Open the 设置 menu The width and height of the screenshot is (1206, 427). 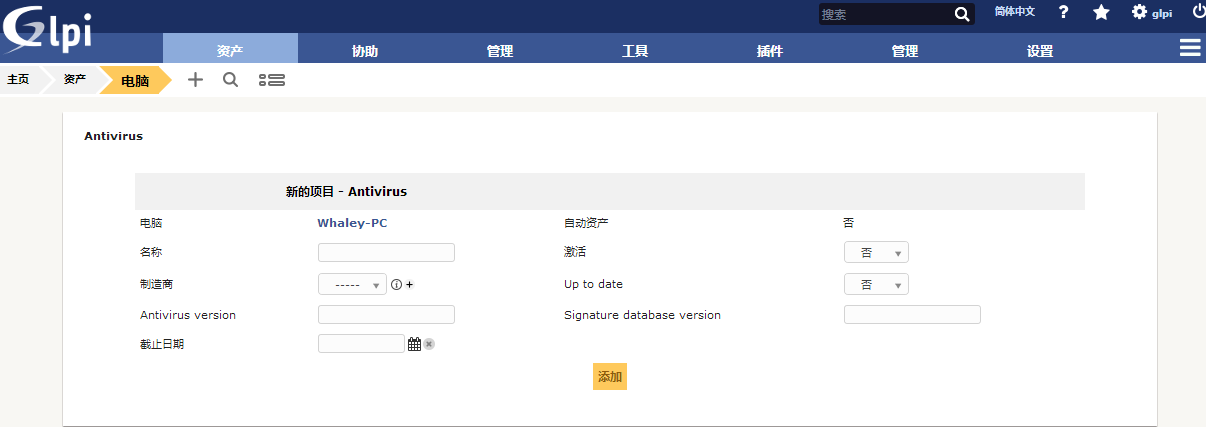(x=1040, y=51)
